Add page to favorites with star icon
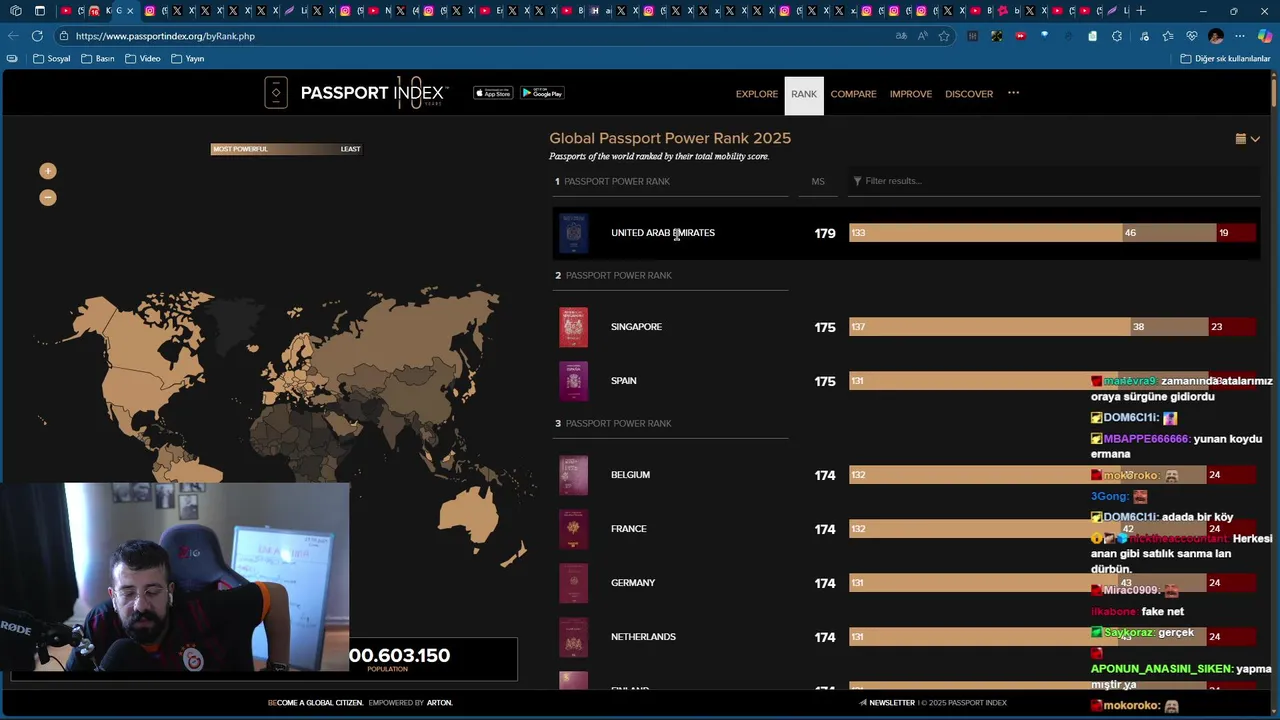This screenshot has width=1280, height=720. pyautogui.click(x=944, y=36)
